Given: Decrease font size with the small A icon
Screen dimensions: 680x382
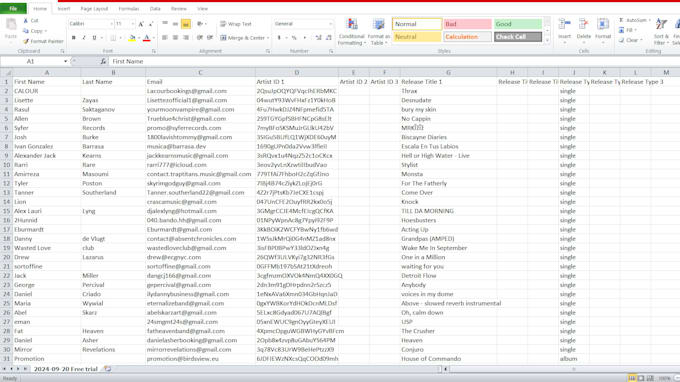Looking at the screenshot, I should pyautogui.click(x=150, y=24).
